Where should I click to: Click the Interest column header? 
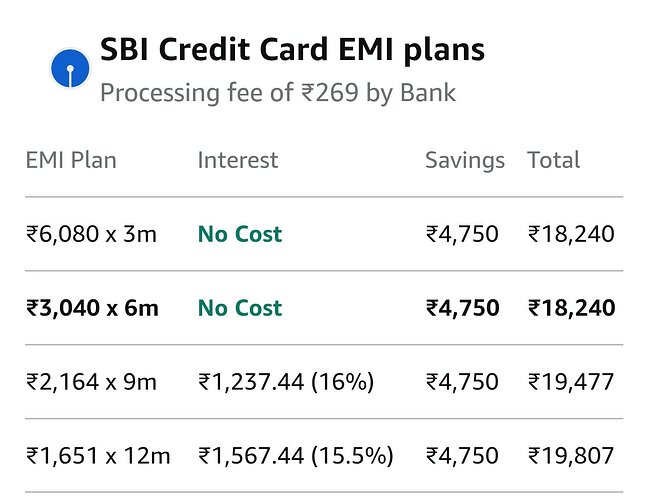point(238,160)
